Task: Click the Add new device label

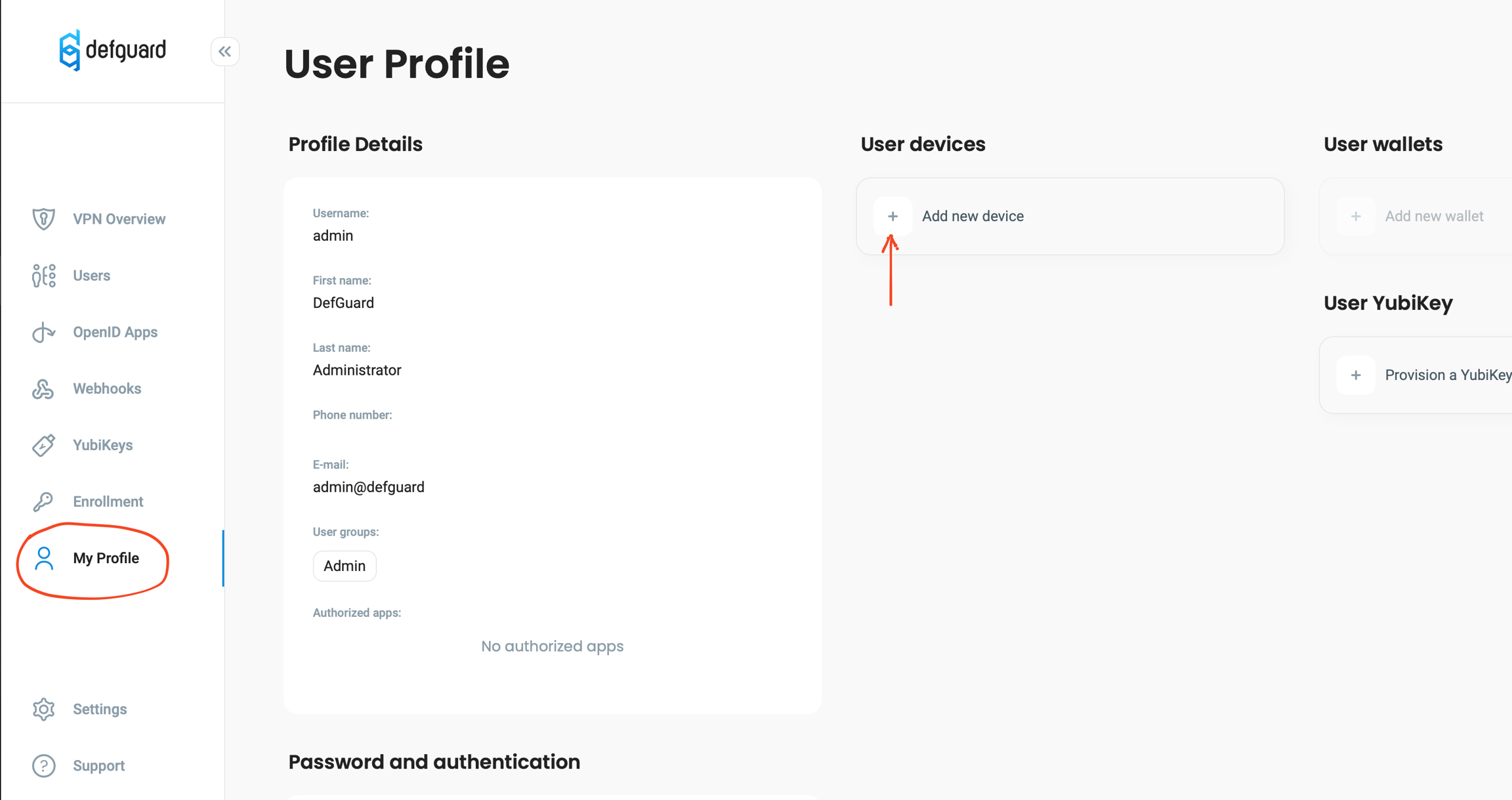Action: pyautogui.click(x=972, y=216)
